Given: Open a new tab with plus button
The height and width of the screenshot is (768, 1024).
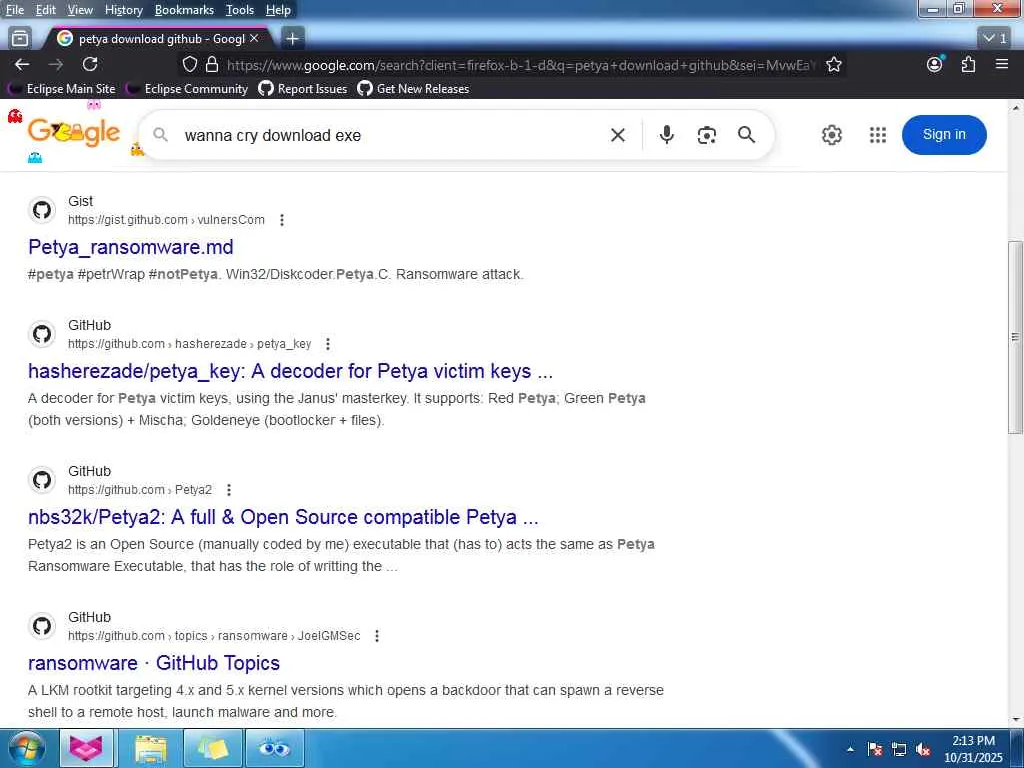Looking at the screenshot, I should click(x=293, y=39).
